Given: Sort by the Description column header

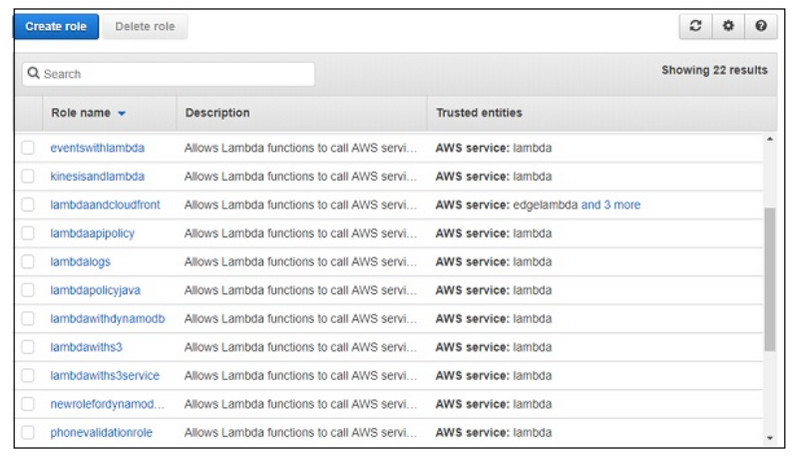Looking at the screenshot, I should (x=217, y=113).
